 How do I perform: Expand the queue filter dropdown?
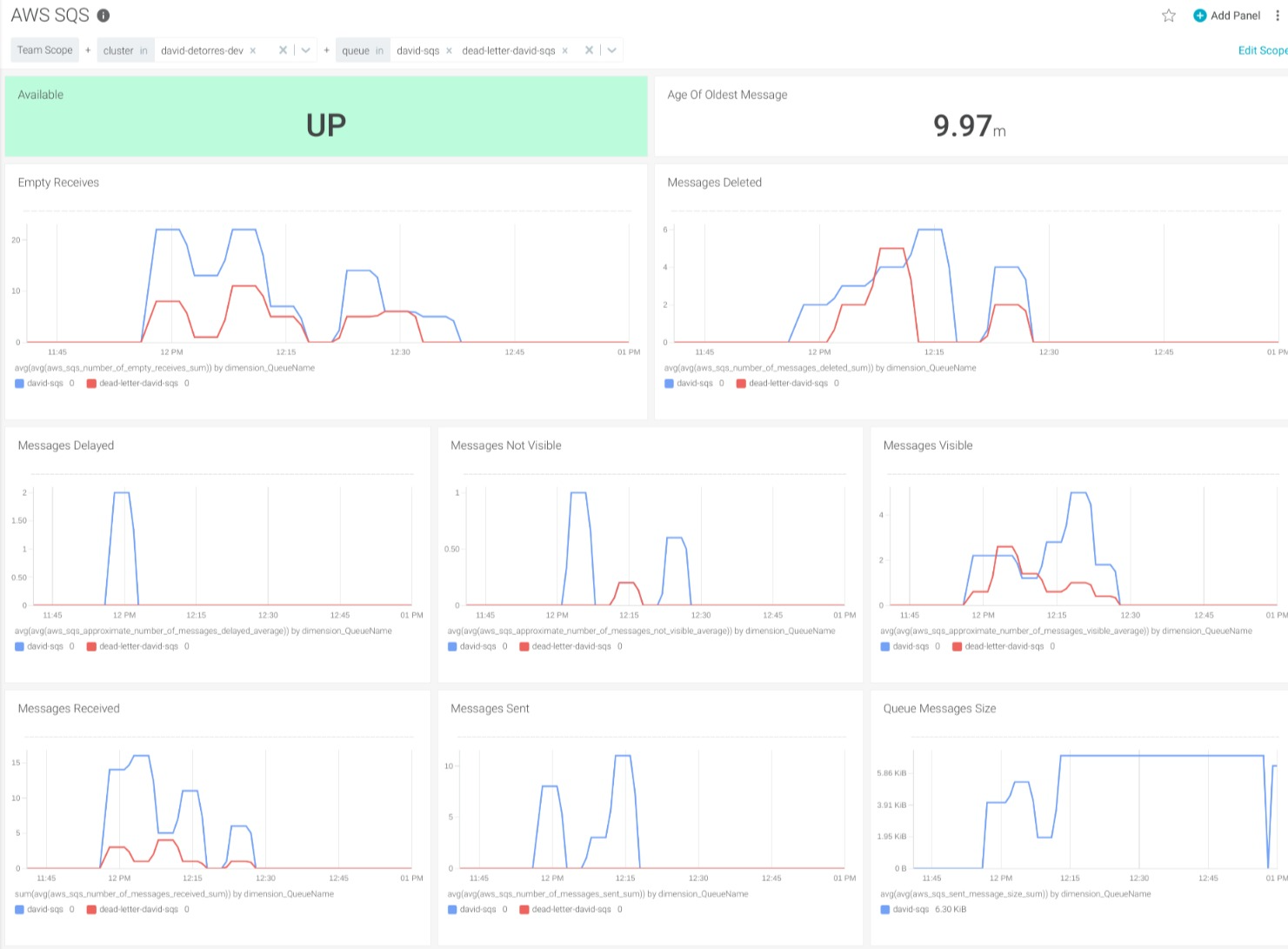coord(612,50)
